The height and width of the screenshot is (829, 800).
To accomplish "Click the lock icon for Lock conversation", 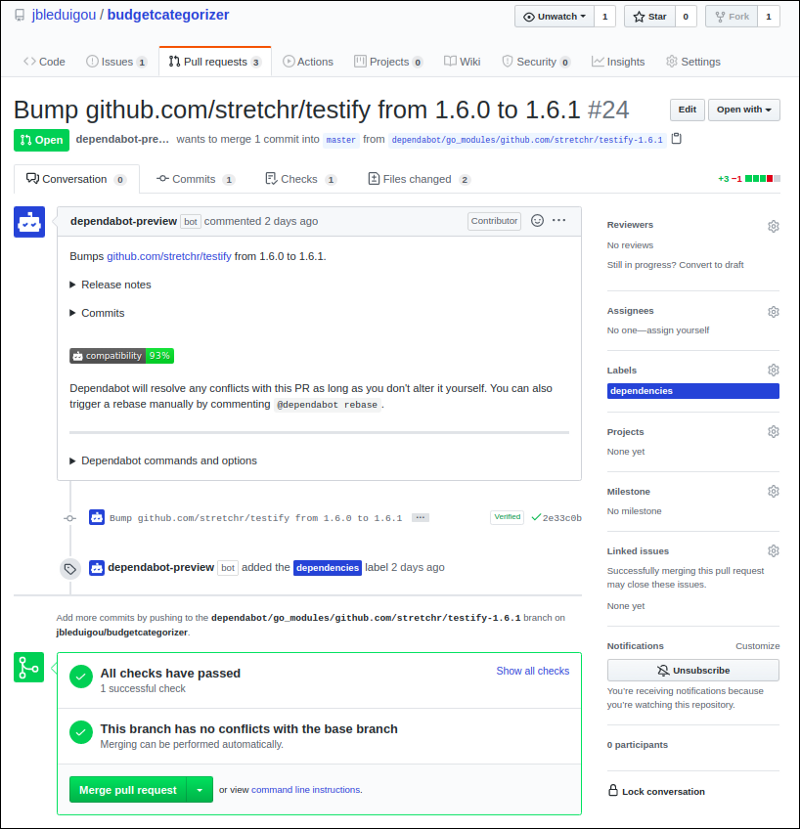I will coord(613,790).
